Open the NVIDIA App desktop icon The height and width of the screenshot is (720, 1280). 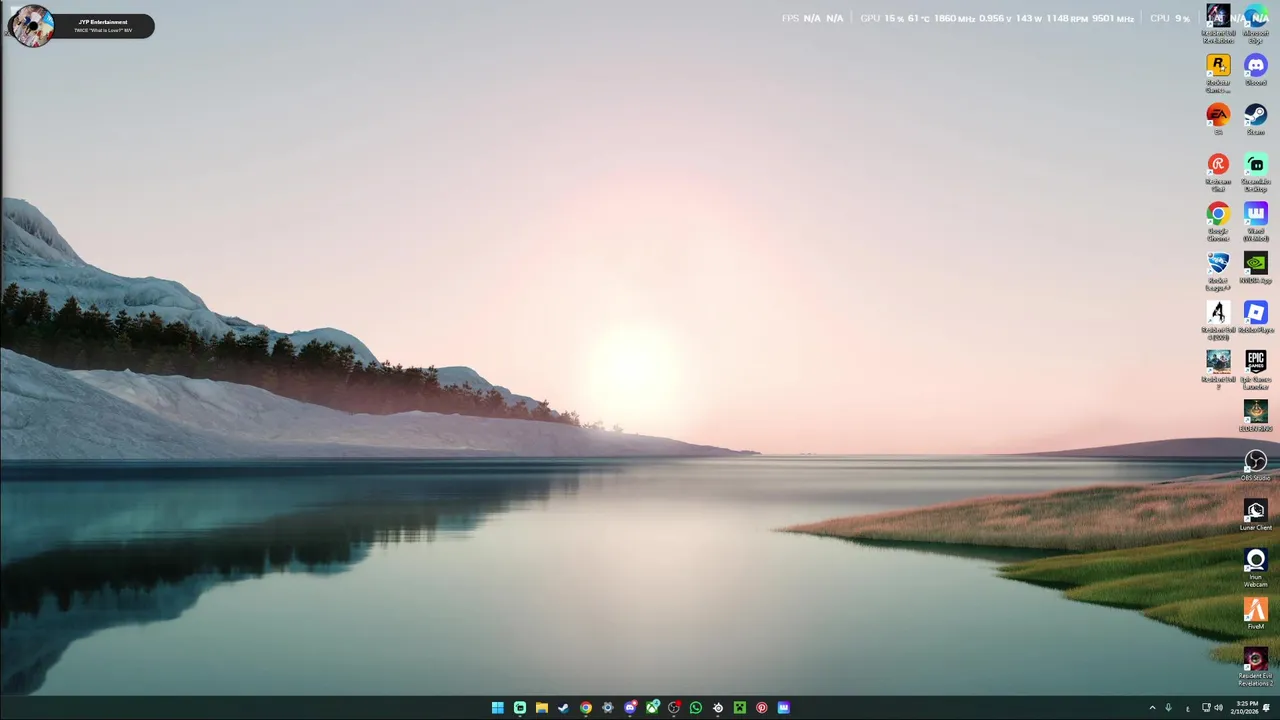tap(1255, 268)
